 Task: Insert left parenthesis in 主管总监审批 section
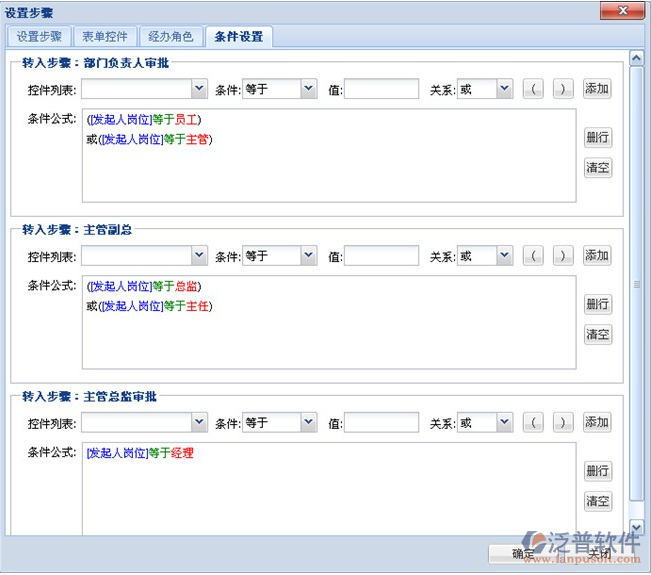pos(534,423)
